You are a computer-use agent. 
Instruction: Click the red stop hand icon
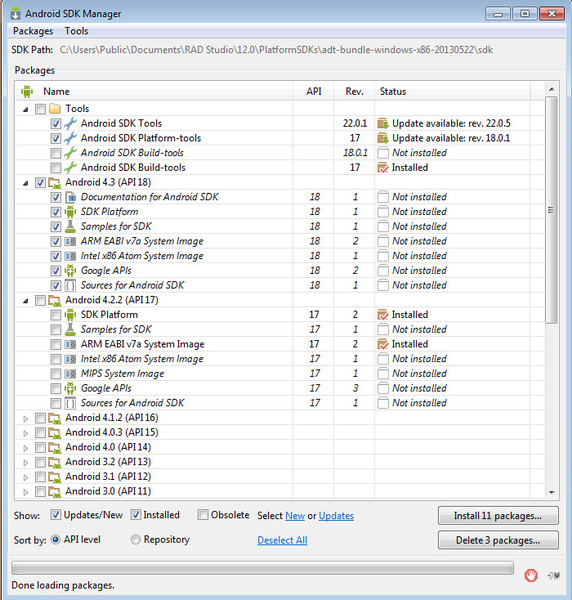531,575
